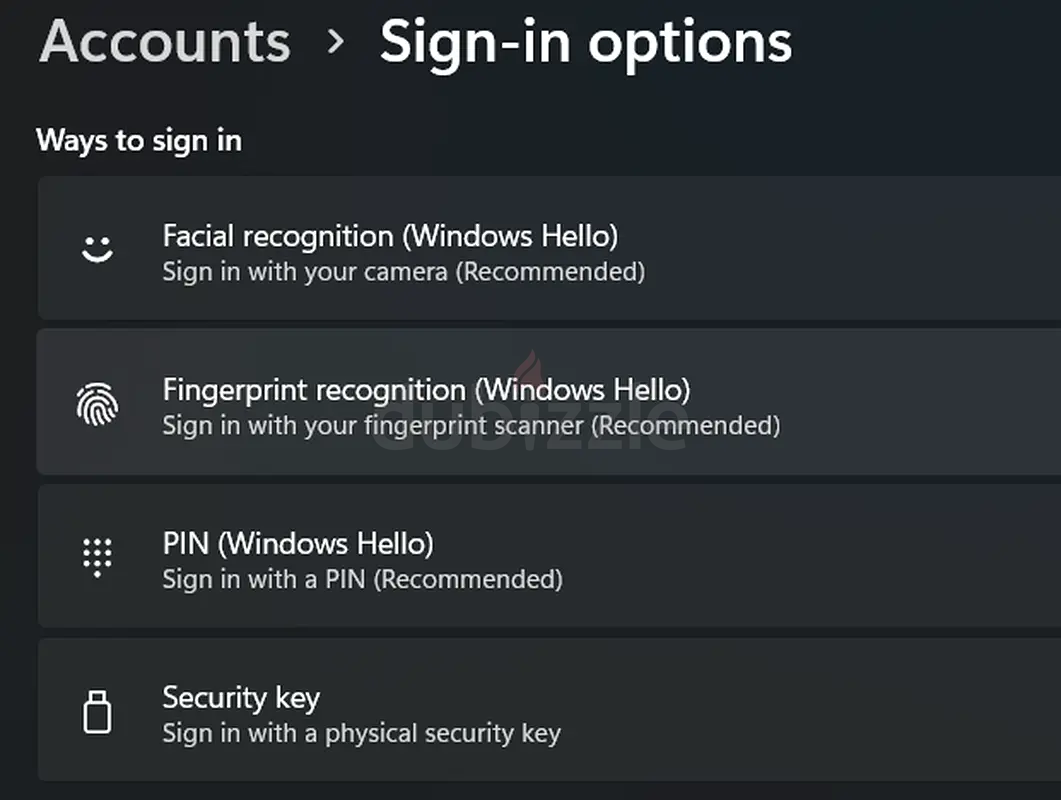Click the Ways to sign in heading
1061x800 pixels.
[x=139, y=141]
